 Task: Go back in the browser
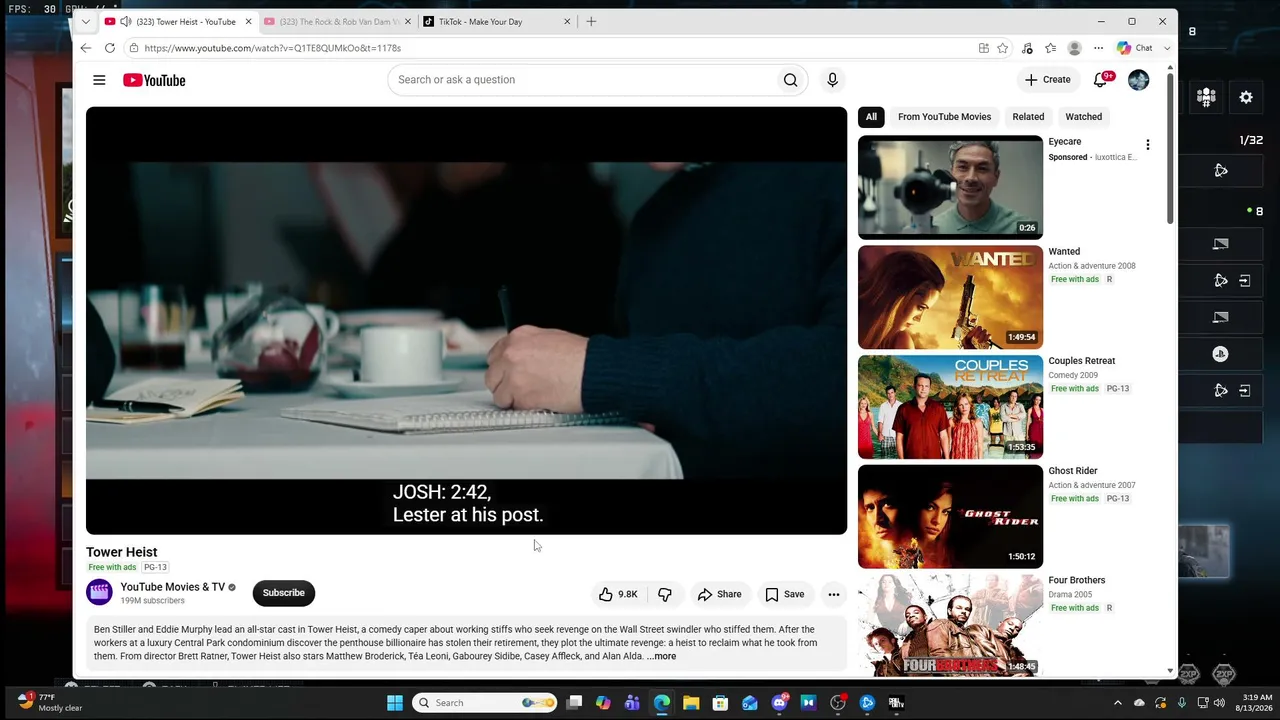(x=86, y=48)
